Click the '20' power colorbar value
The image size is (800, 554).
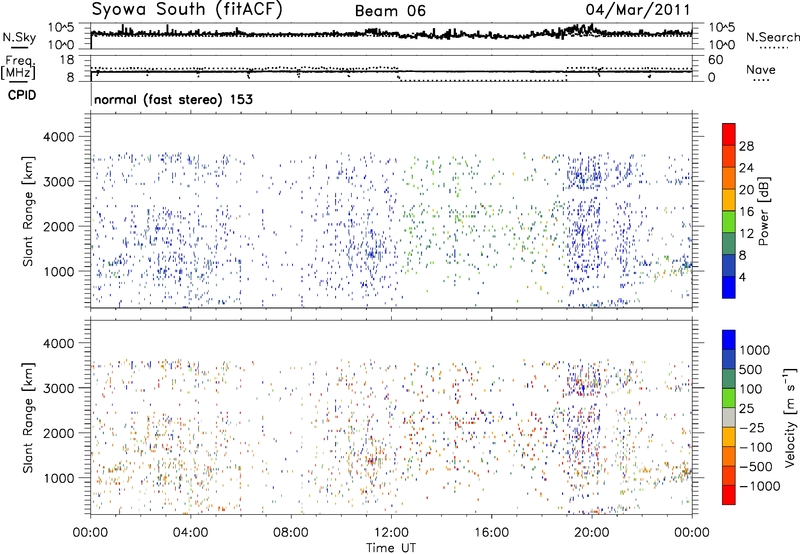746,190
